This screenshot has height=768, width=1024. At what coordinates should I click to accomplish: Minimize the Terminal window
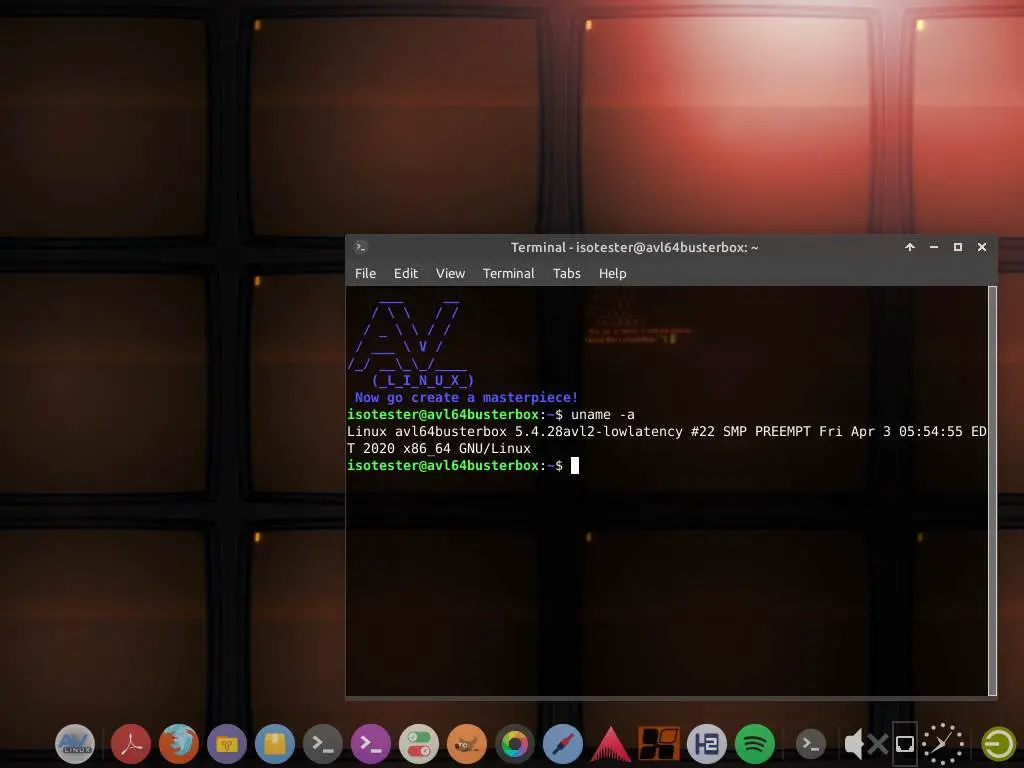934,247
